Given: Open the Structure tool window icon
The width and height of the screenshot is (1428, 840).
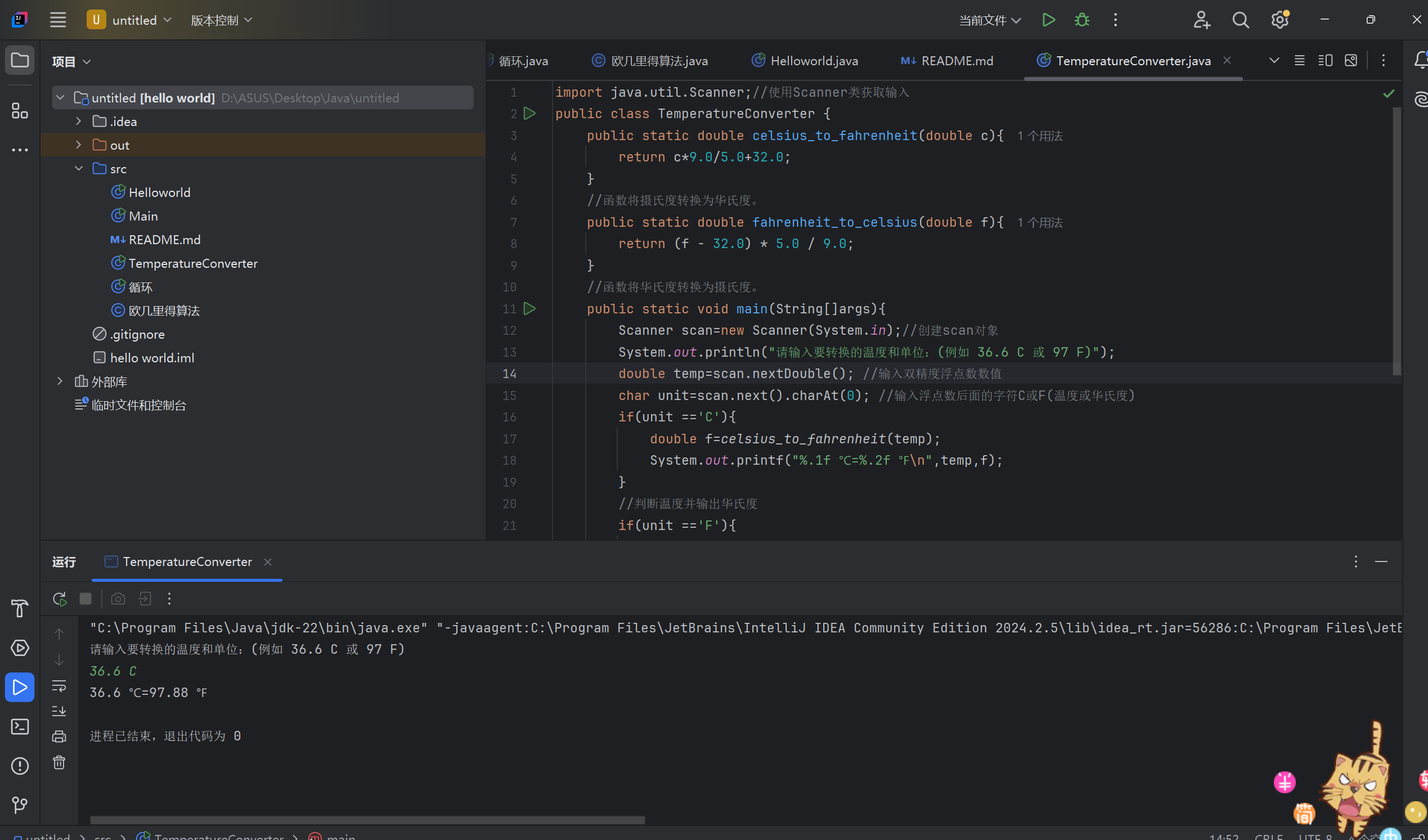Looking at the screenshot, I should (x=20, y=111).
